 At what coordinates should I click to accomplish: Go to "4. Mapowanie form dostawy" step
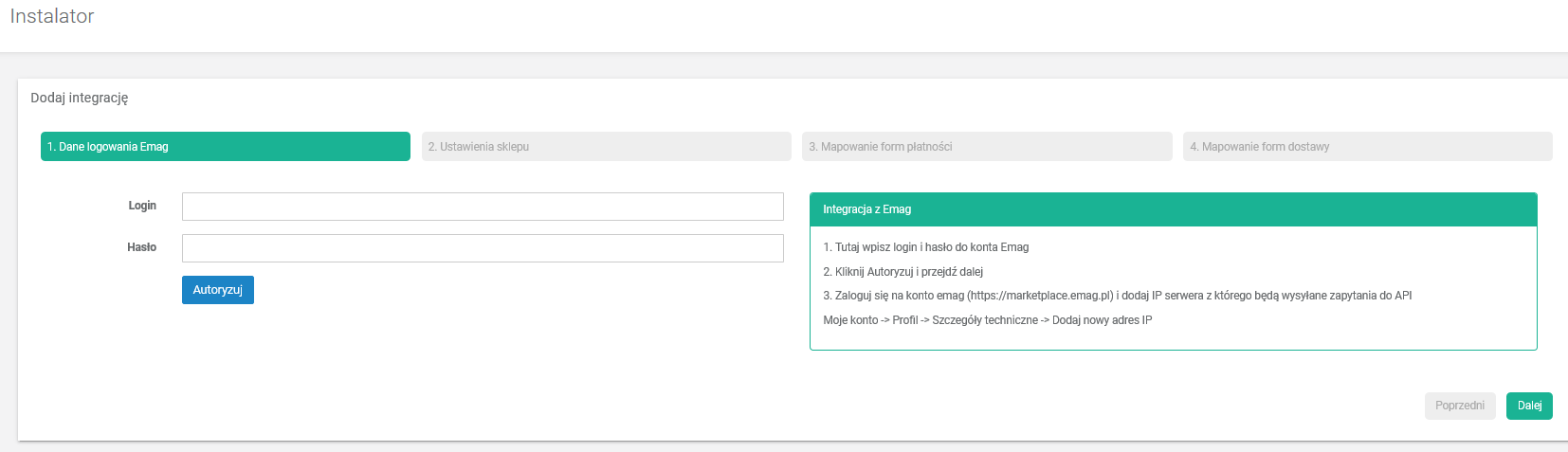(x=1367, y=147)
